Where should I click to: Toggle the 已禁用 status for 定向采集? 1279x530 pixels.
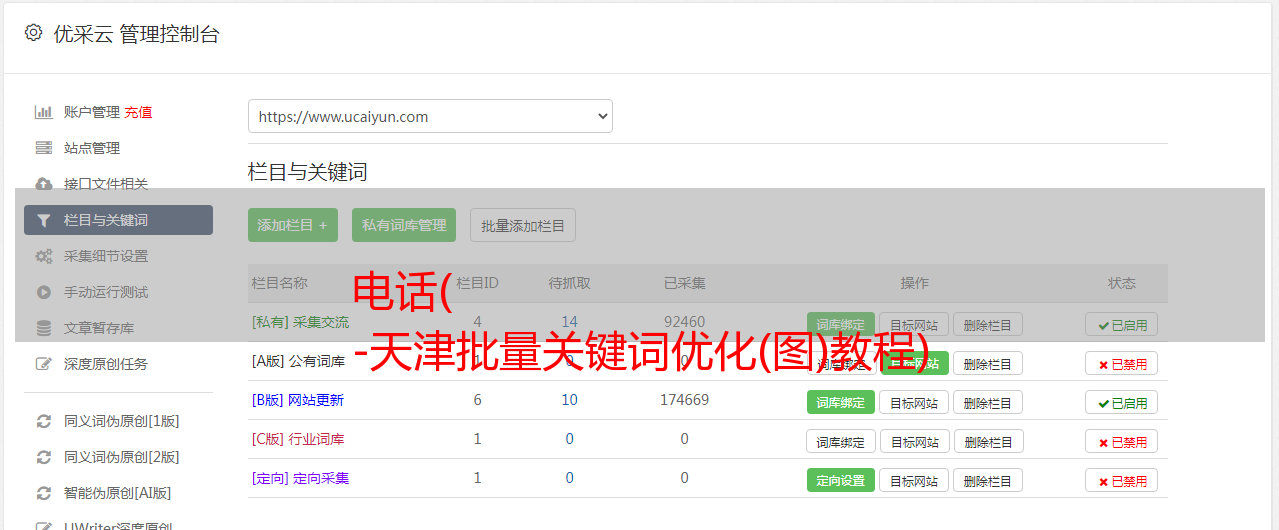point(1122,480)
